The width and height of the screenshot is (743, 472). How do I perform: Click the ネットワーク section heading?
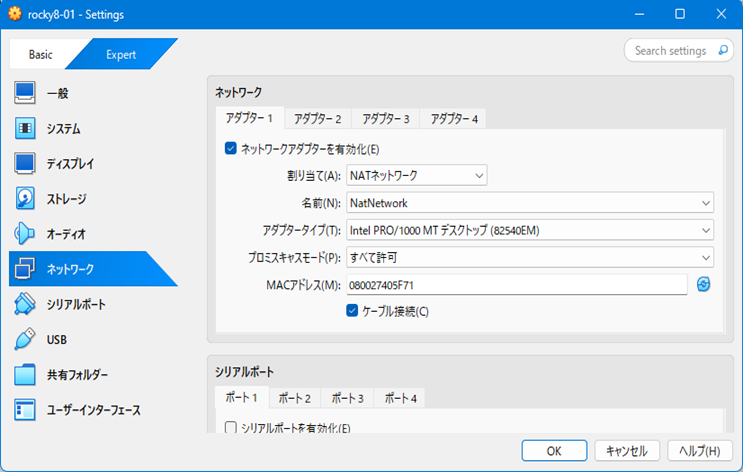(x=238, y=92)
